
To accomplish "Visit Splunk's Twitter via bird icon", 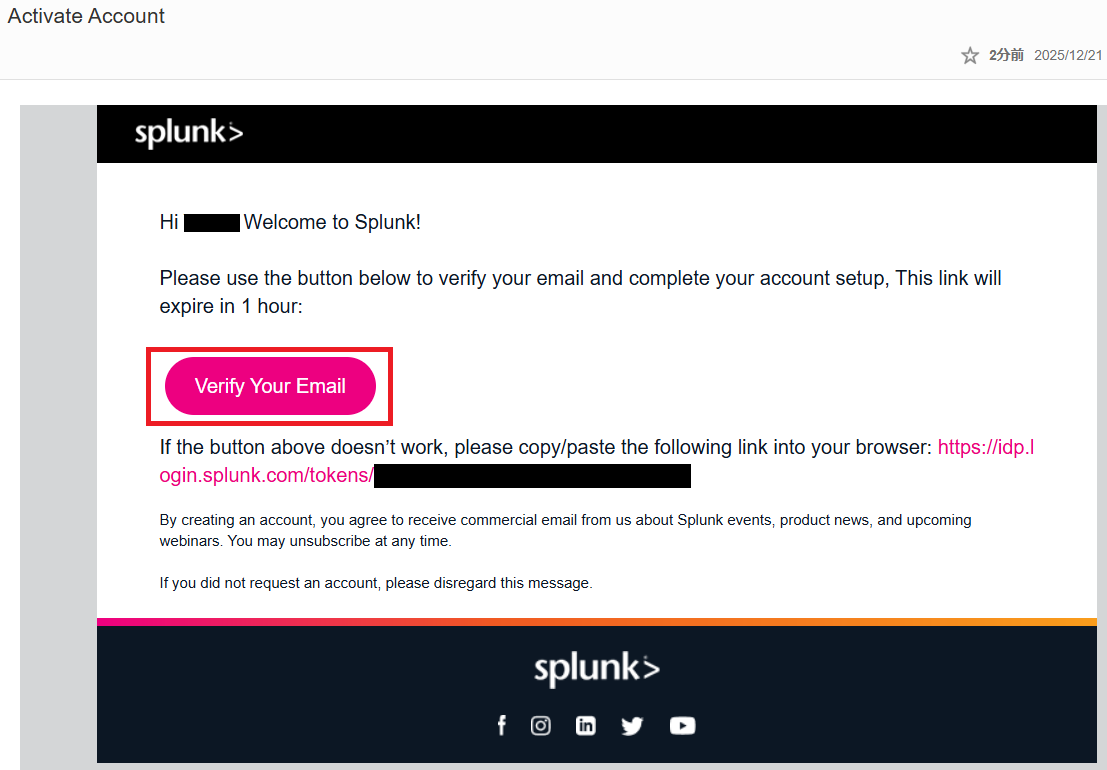I will 632,727.
